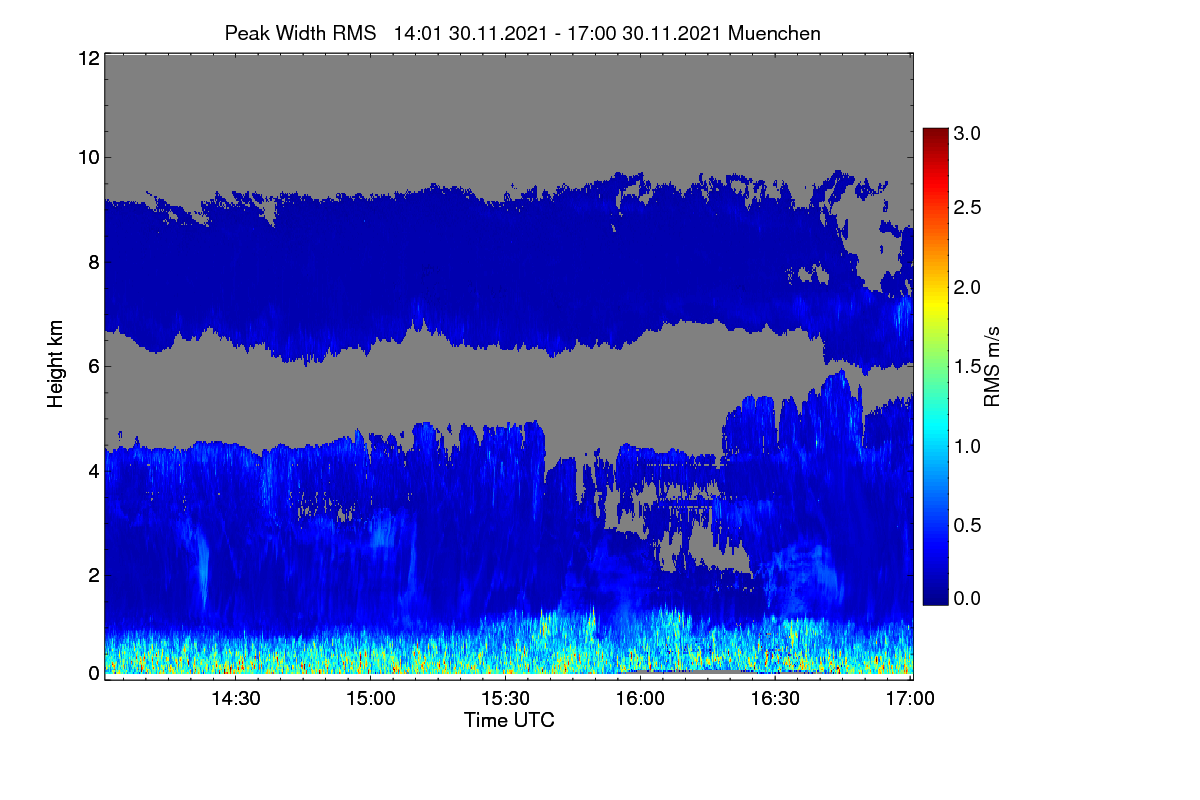Click the 17:00 time tick label

coord(909,698)
